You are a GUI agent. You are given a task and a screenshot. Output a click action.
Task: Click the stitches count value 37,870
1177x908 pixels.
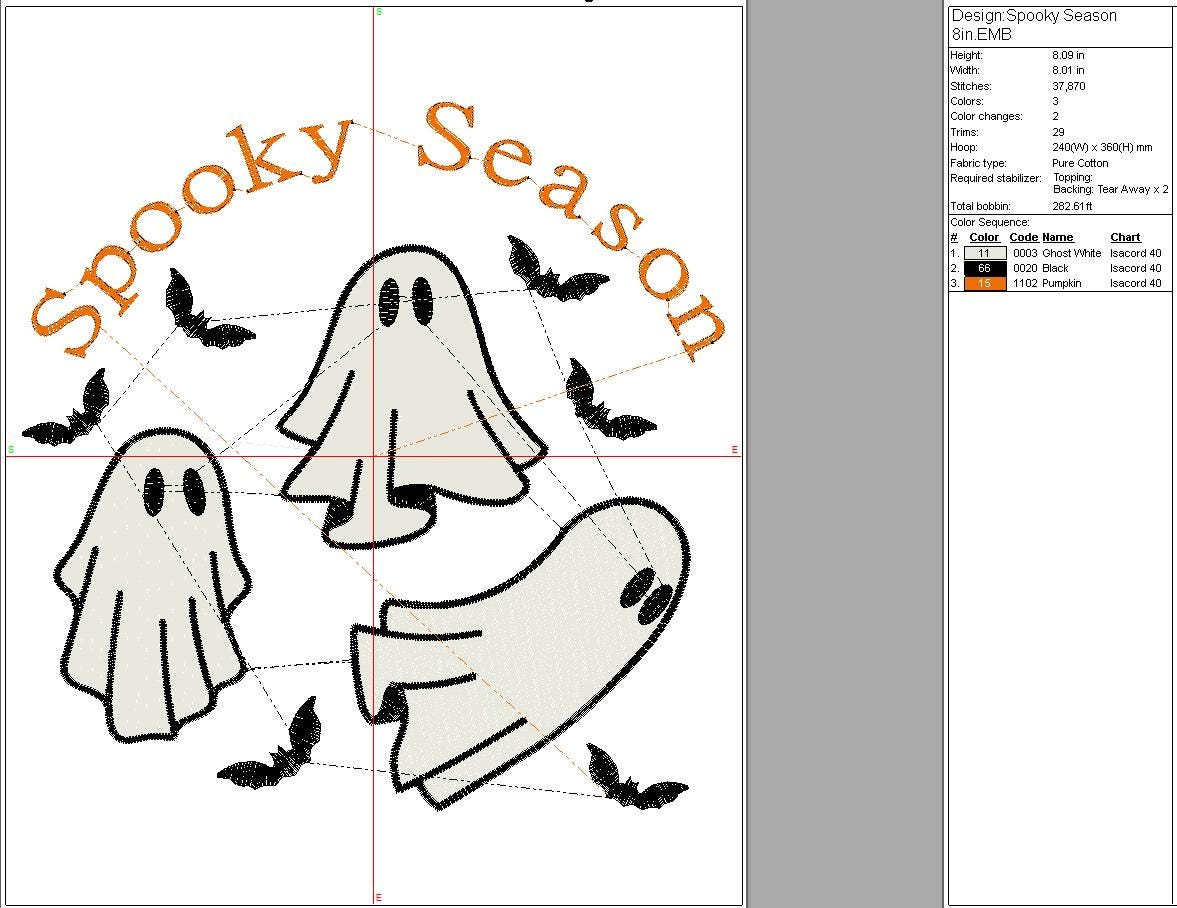(1068, 86)
